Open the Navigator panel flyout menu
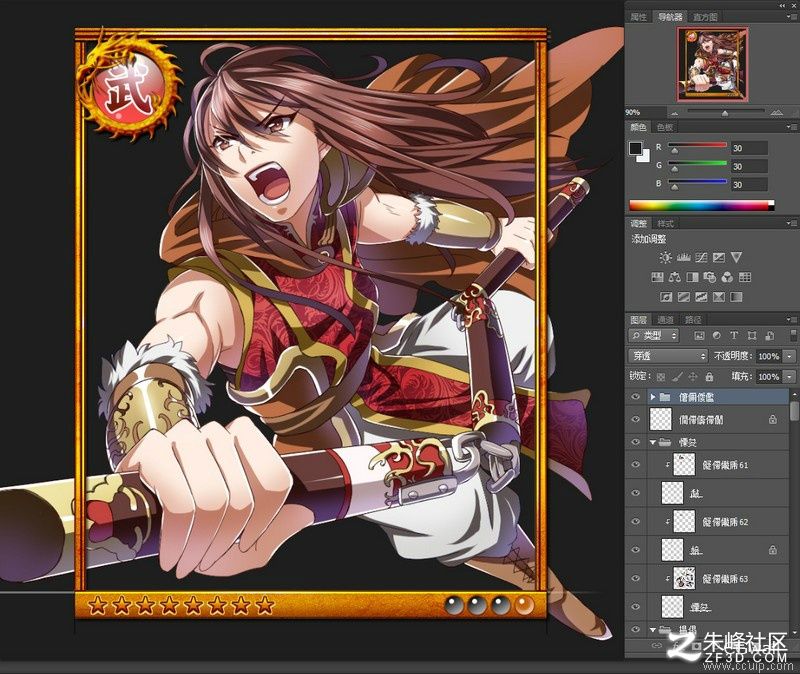The image size is (800, 674). 792,17
